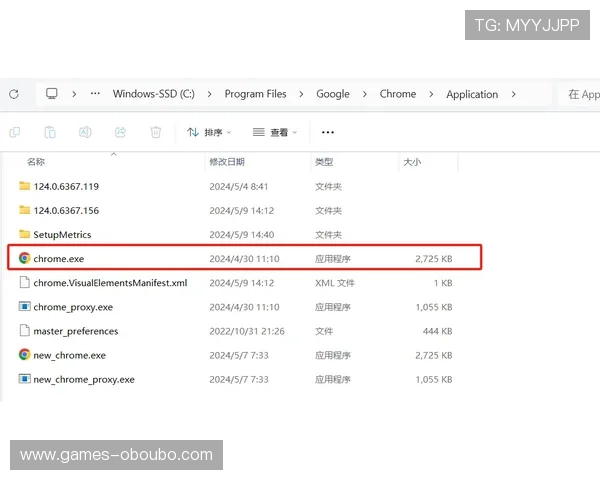Click the new_chrome.exe file name

point(70,356)
